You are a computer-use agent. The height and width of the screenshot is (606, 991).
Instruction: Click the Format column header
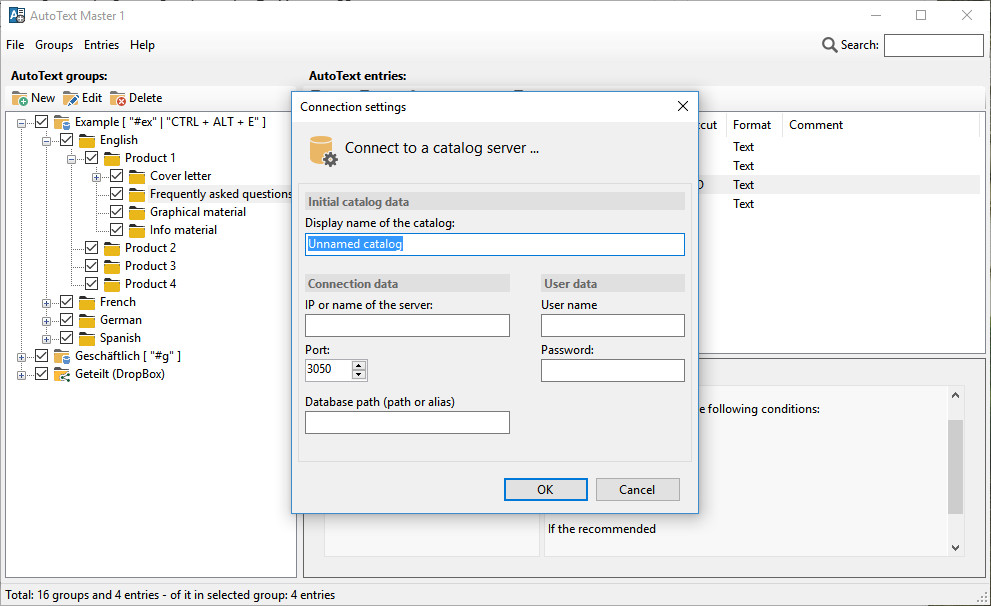pyautogui.click(x=753, y=125)
